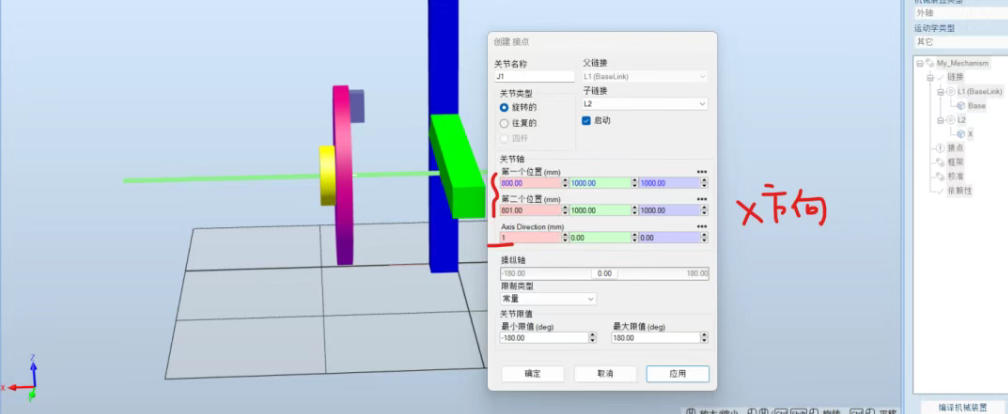1008x414 pixels.
Task: Select the 框架 frame node icon
Action: [x=939, y=161]
